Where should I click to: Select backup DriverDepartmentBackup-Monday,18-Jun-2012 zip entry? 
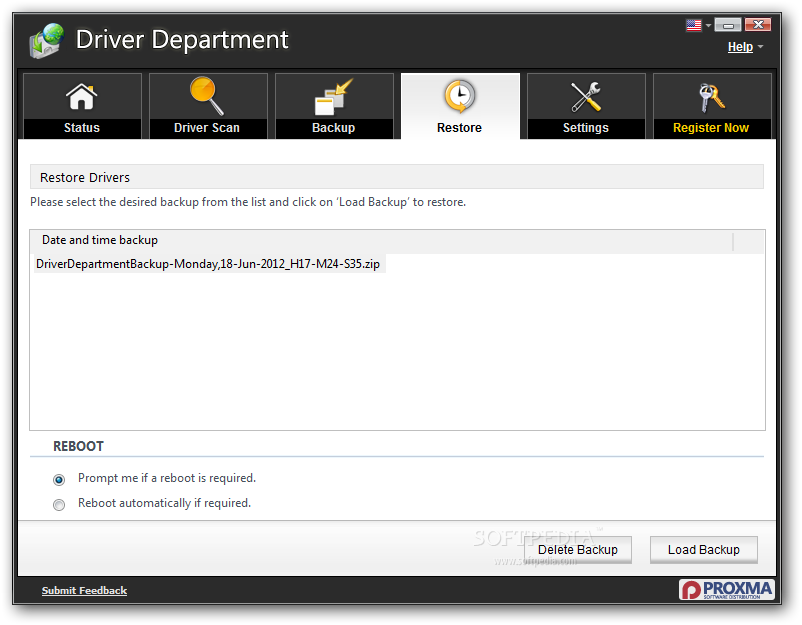[210, 264]
